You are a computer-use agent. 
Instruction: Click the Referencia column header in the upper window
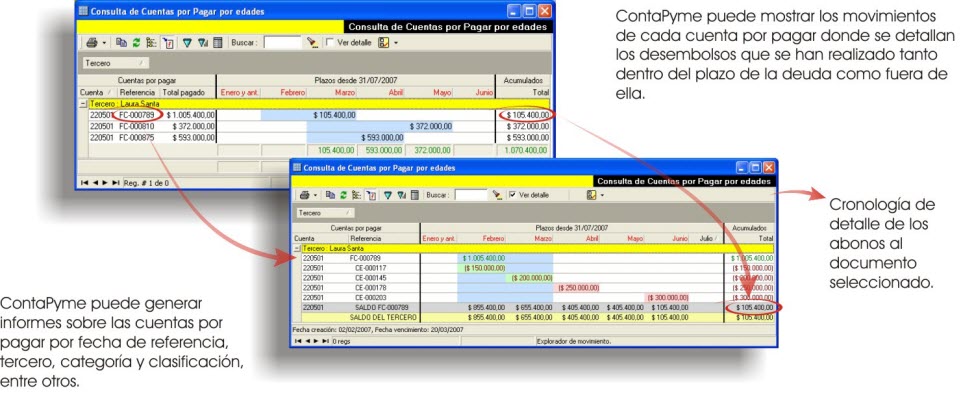pyautogui.click(x=137, y=92)
